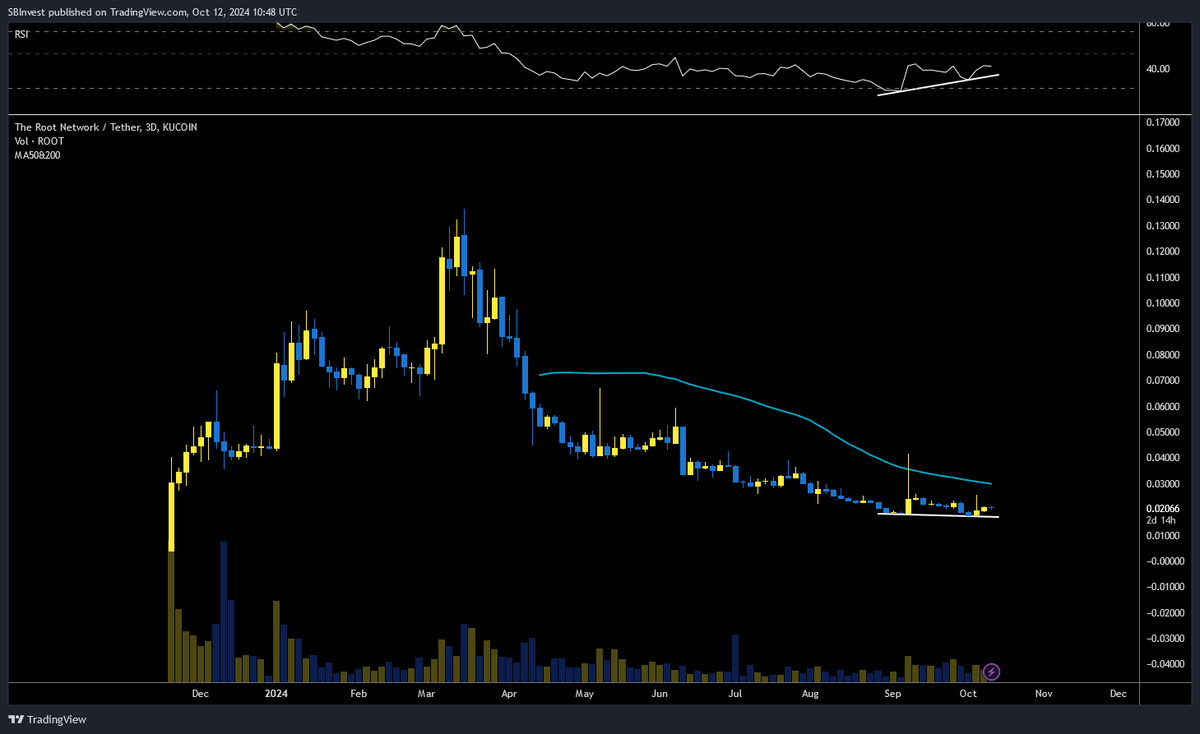This screenshot has height=734, width=1200.
Task: Click the tall yellow March breakout candle
Action: click(x=442, y=300)
